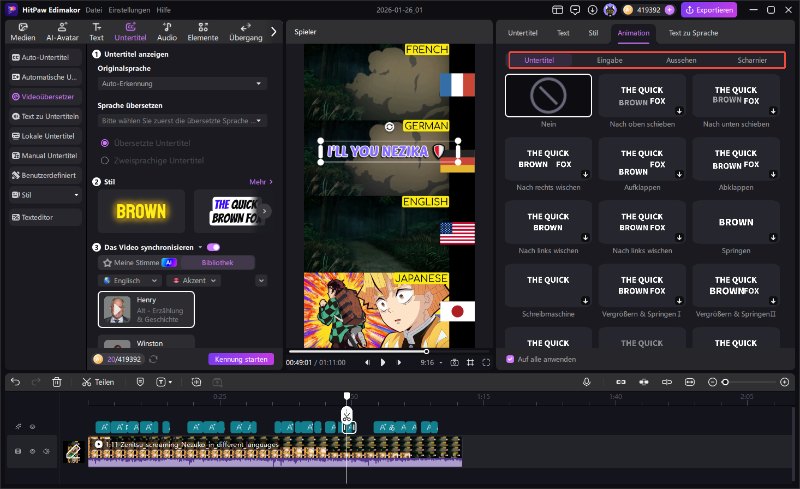This screenshot has width=800, height=489.
Task: Click the microphone voice-over icon
Action: click(587, 382)
